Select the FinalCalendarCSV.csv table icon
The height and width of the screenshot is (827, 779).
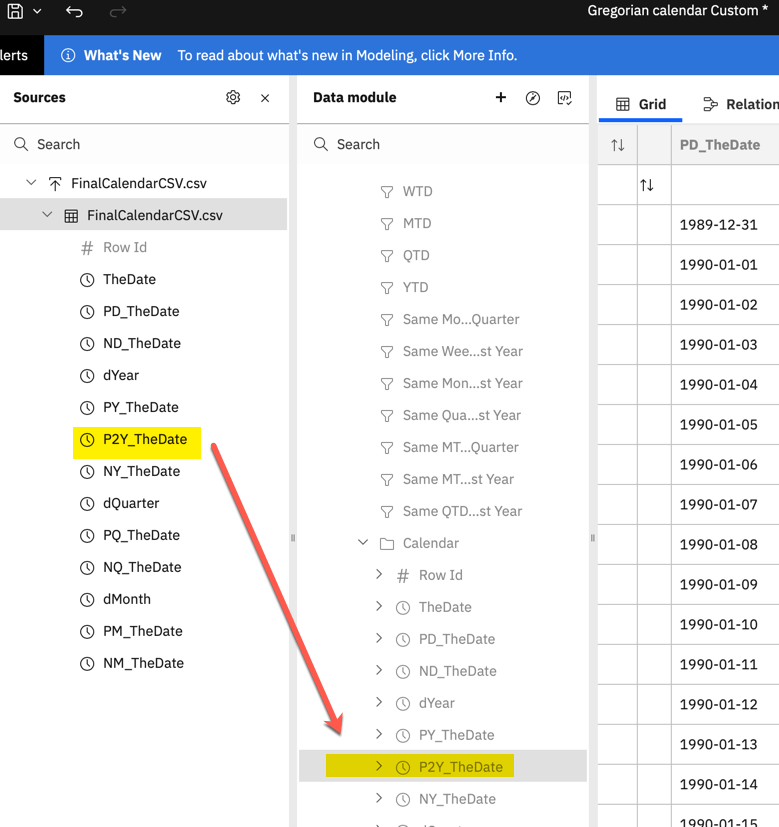[71, 216]
